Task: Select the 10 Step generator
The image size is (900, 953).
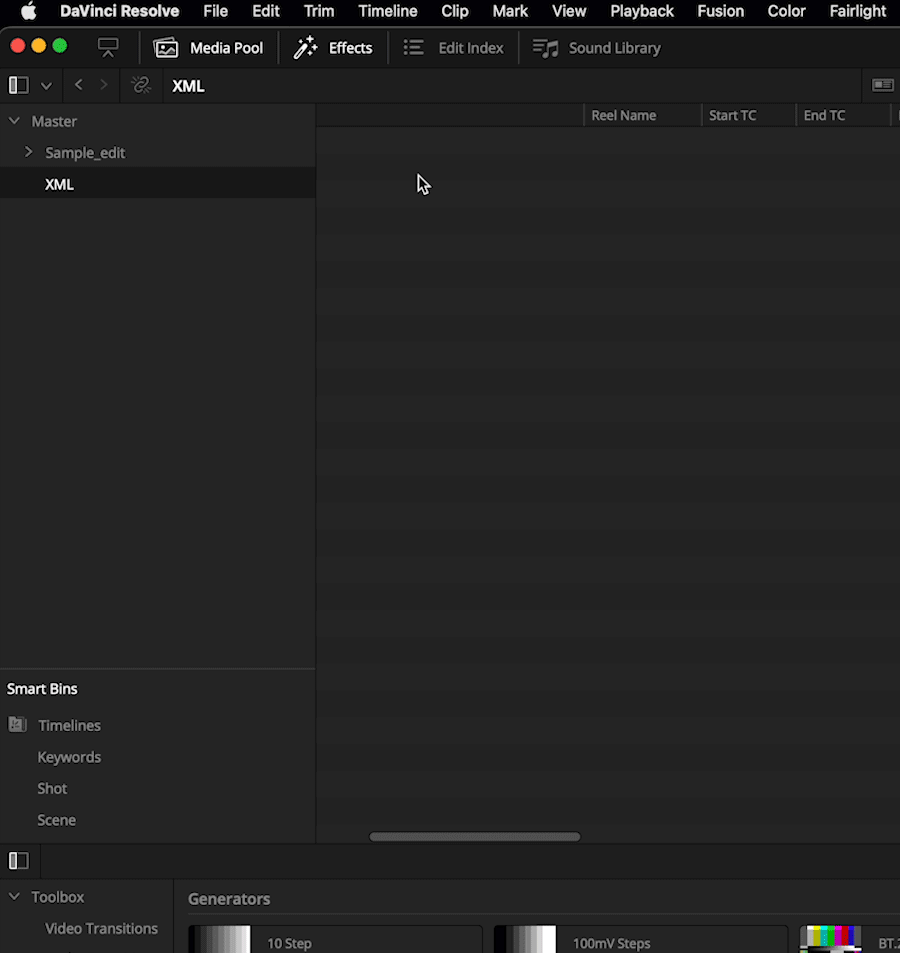Action: (x=335, y=940)
